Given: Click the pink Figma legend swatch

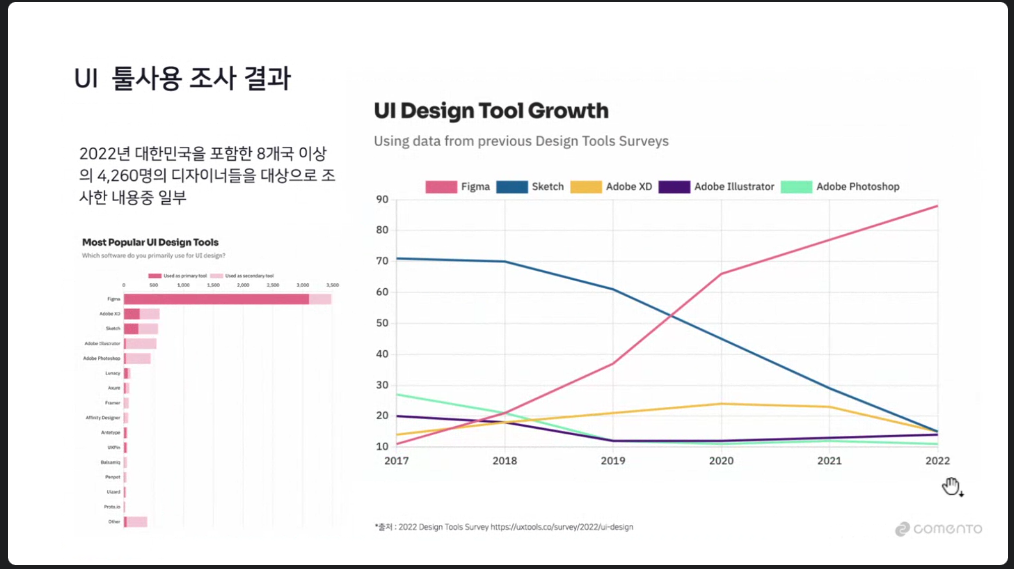Looking at the screenshot, I should pos(441,187).
